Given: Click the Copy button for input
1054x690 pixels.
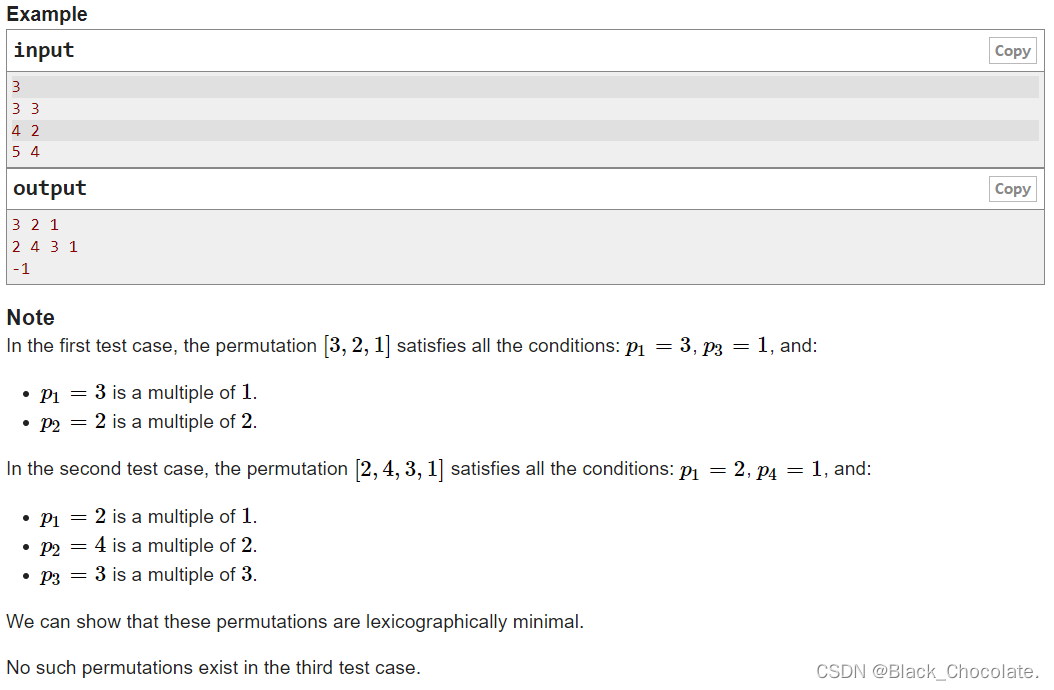Looking at the screenshot, I should [1012, 51].
